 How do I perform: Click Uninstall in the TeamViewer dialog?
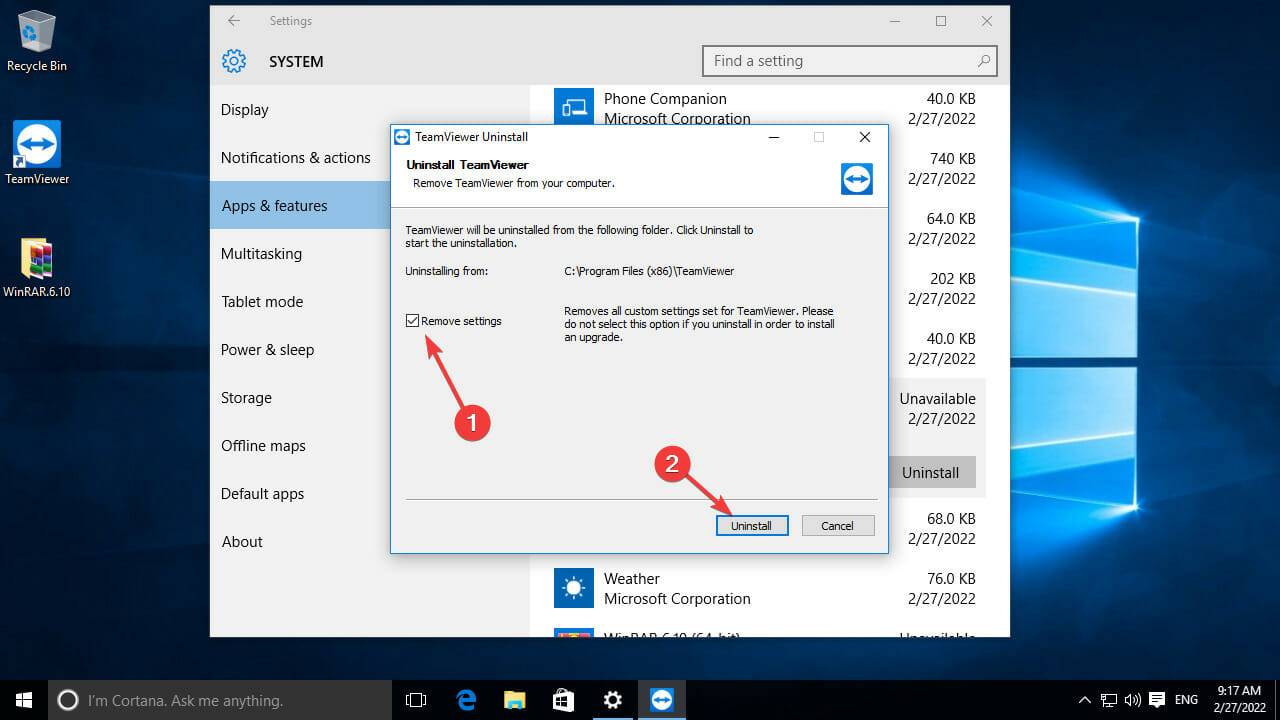752,525
